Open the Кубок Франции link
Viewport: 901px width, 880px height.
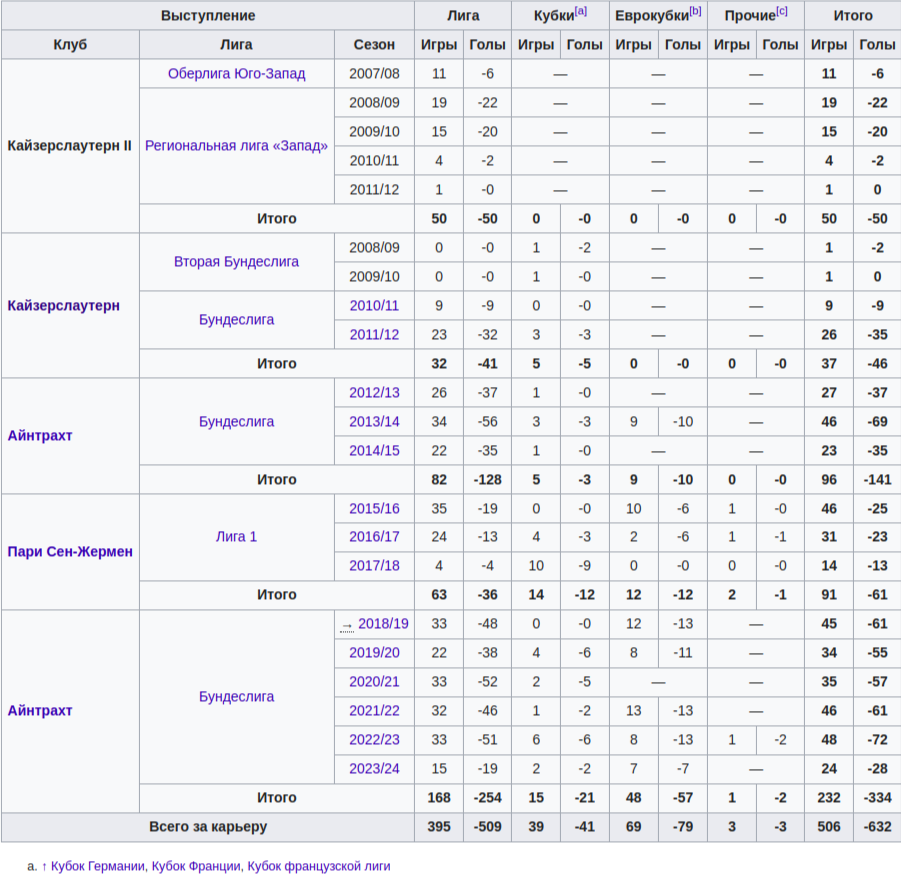pyautogui.click(x=196, y=866)
